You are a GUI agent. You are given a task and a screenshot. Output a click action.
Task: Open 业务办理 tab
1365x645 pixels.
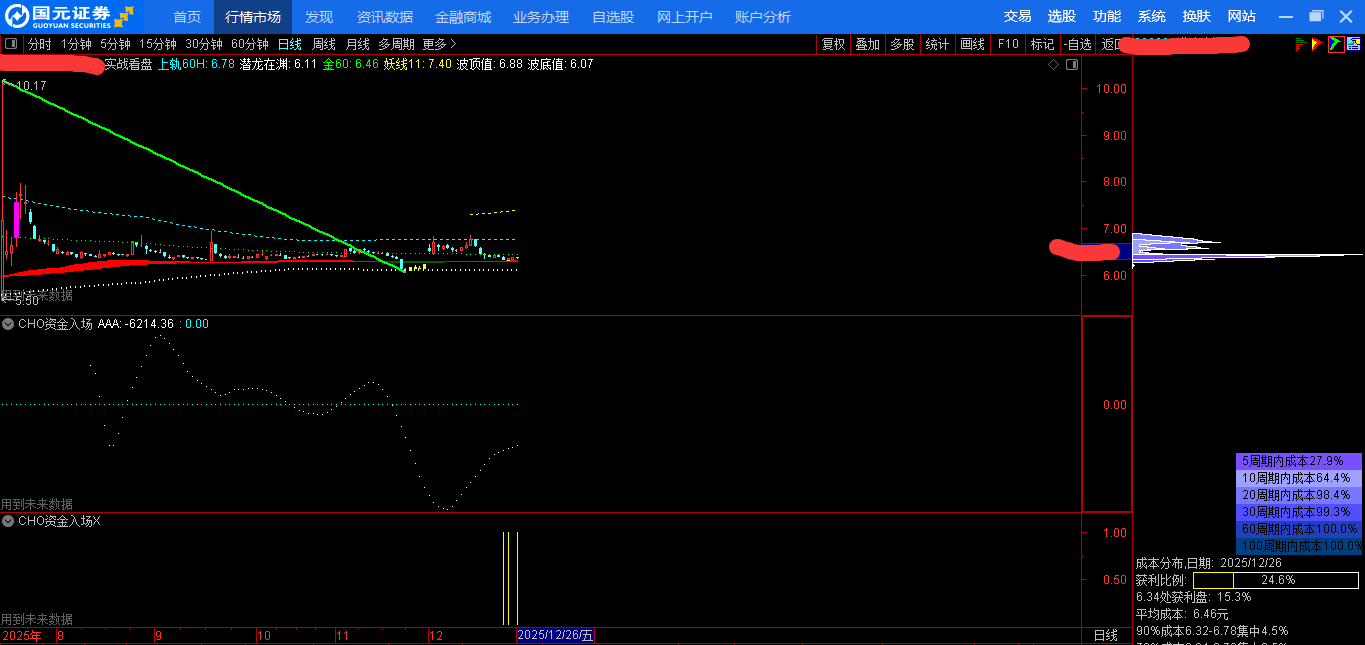[x=541, y=17]
